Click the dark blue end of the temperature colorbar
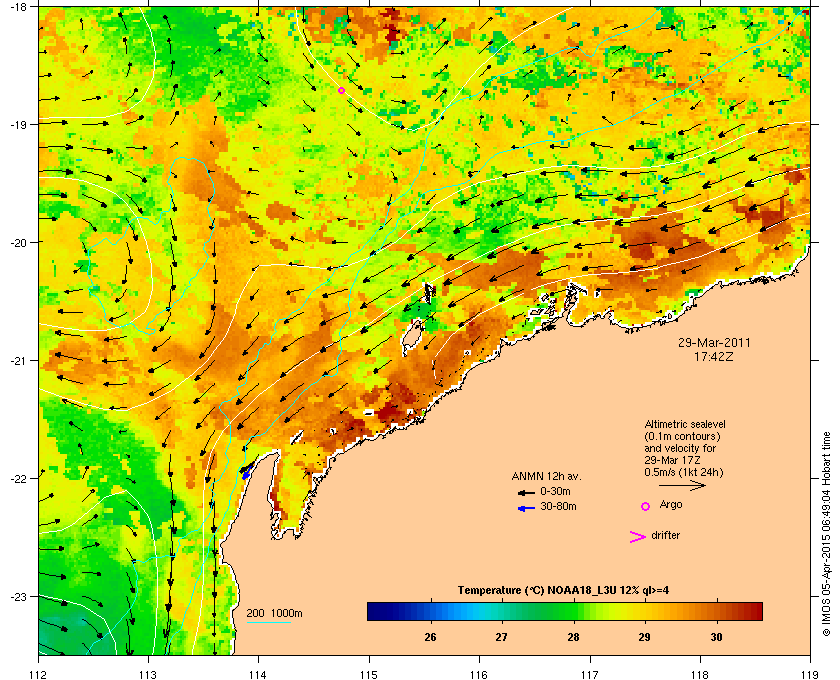The height and width of the screenshot is (680, 840). (x=375, y=611)
